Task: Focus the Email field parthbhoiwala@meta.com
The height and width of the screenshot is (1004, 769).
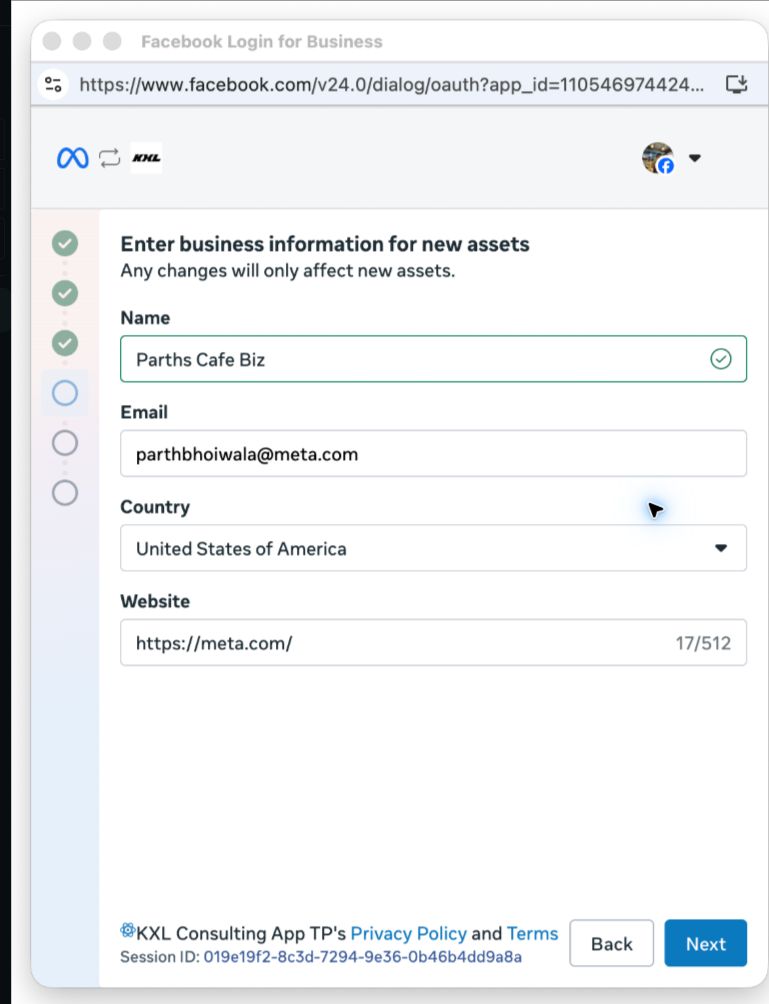Action: click(433, 453)
